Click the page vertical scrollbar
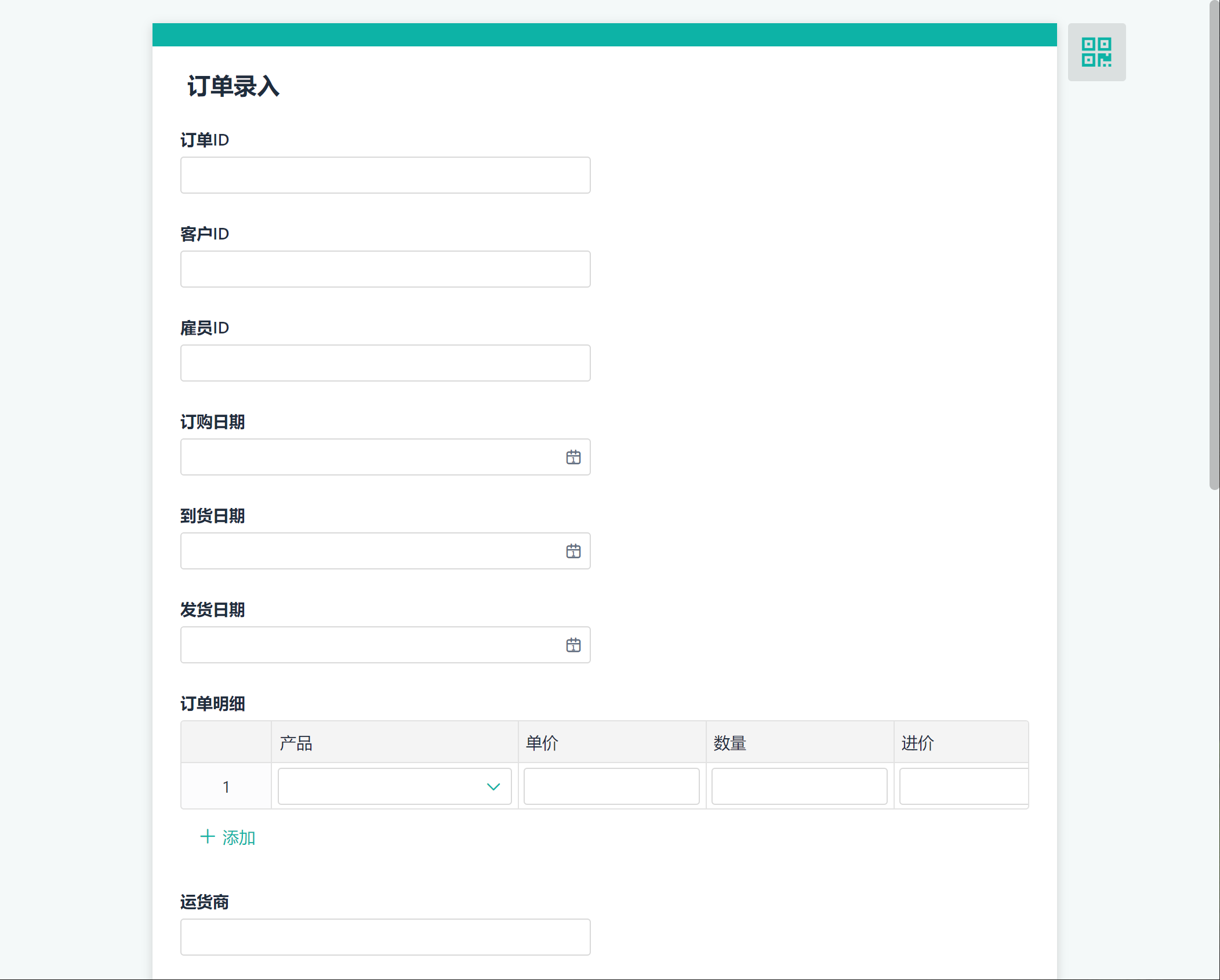This screenshot has width=1220, height=980. (1214, 246)
